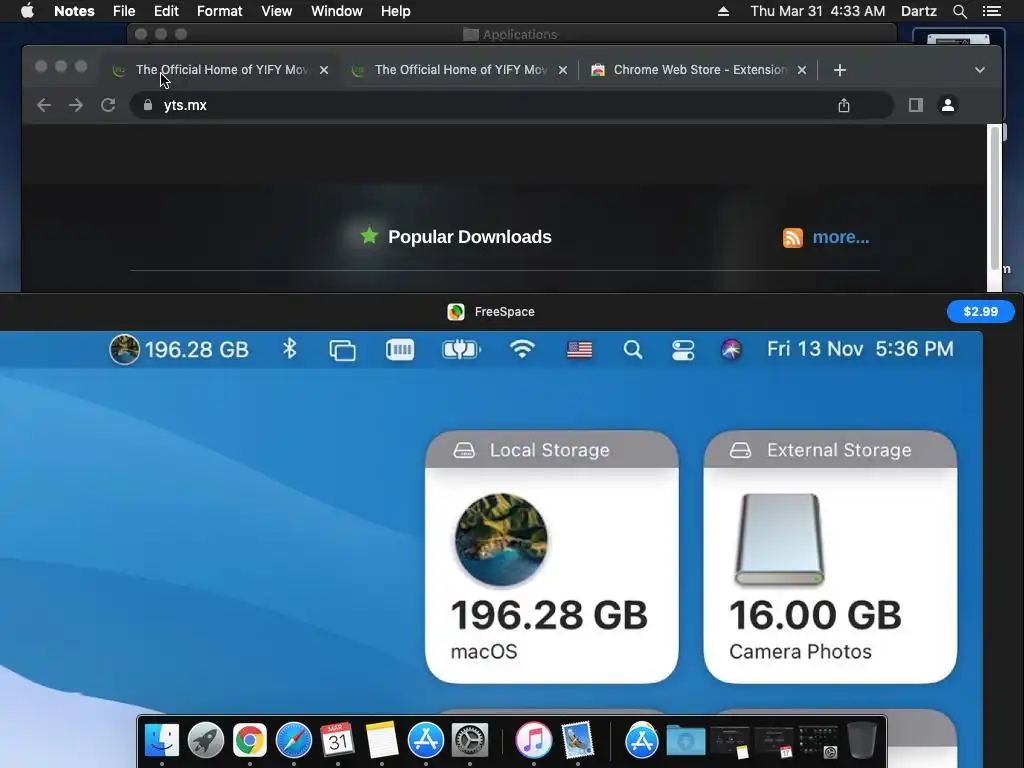Open the Chrome profile menu
This screenshot has width=1024, height=768.
pos(948,105)
